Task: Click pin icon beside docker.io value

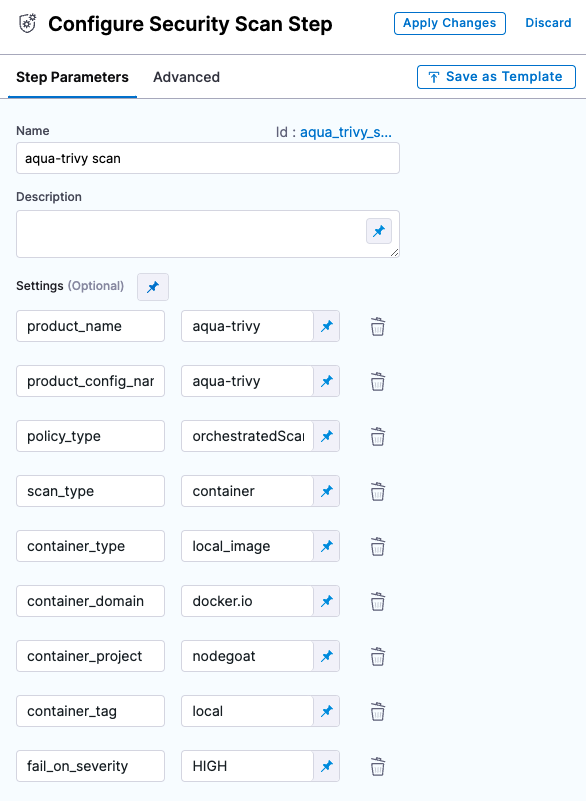Action: pyautogui.click(x=326, y=601)
